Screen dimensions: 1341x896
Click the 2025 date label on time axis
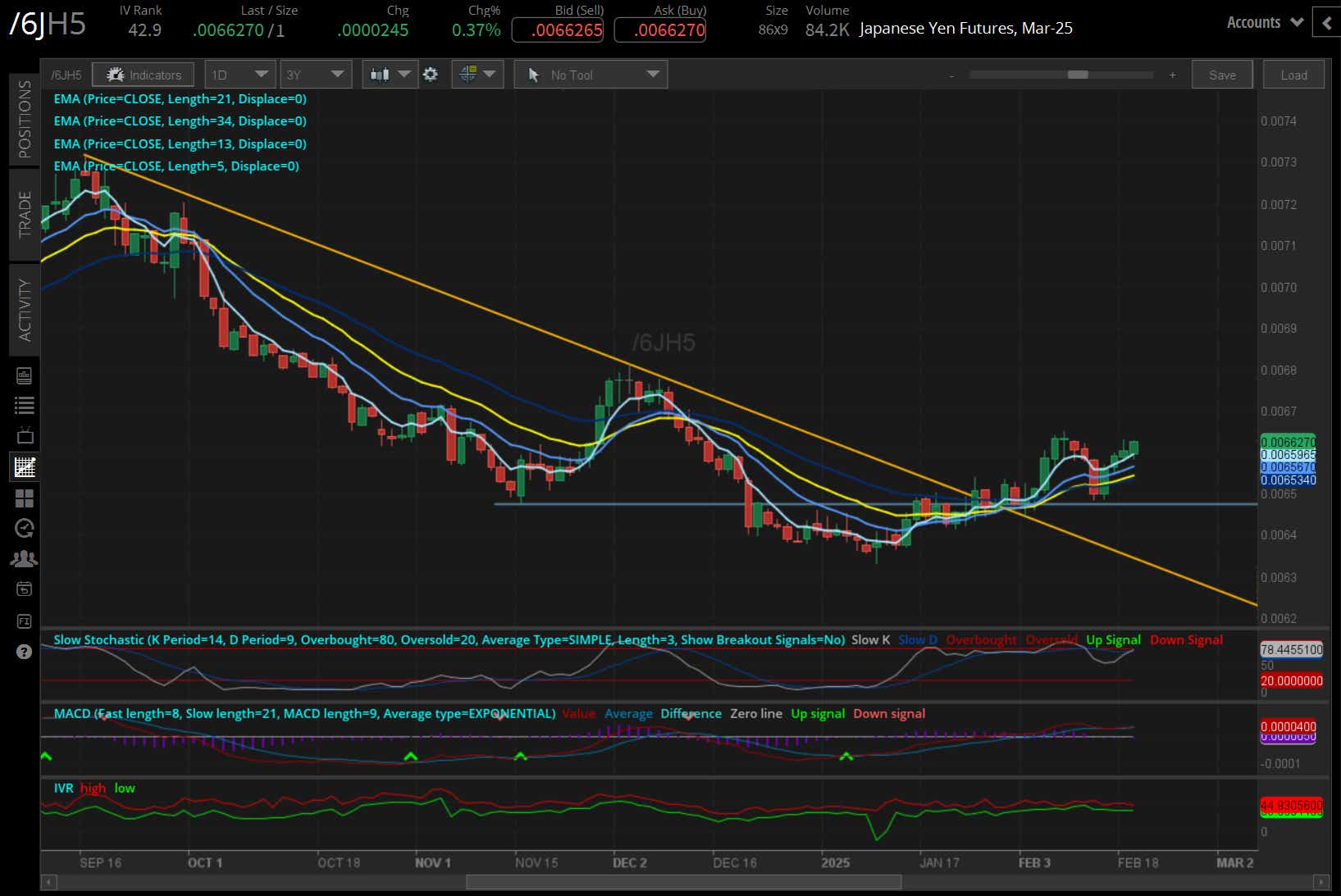836,863
